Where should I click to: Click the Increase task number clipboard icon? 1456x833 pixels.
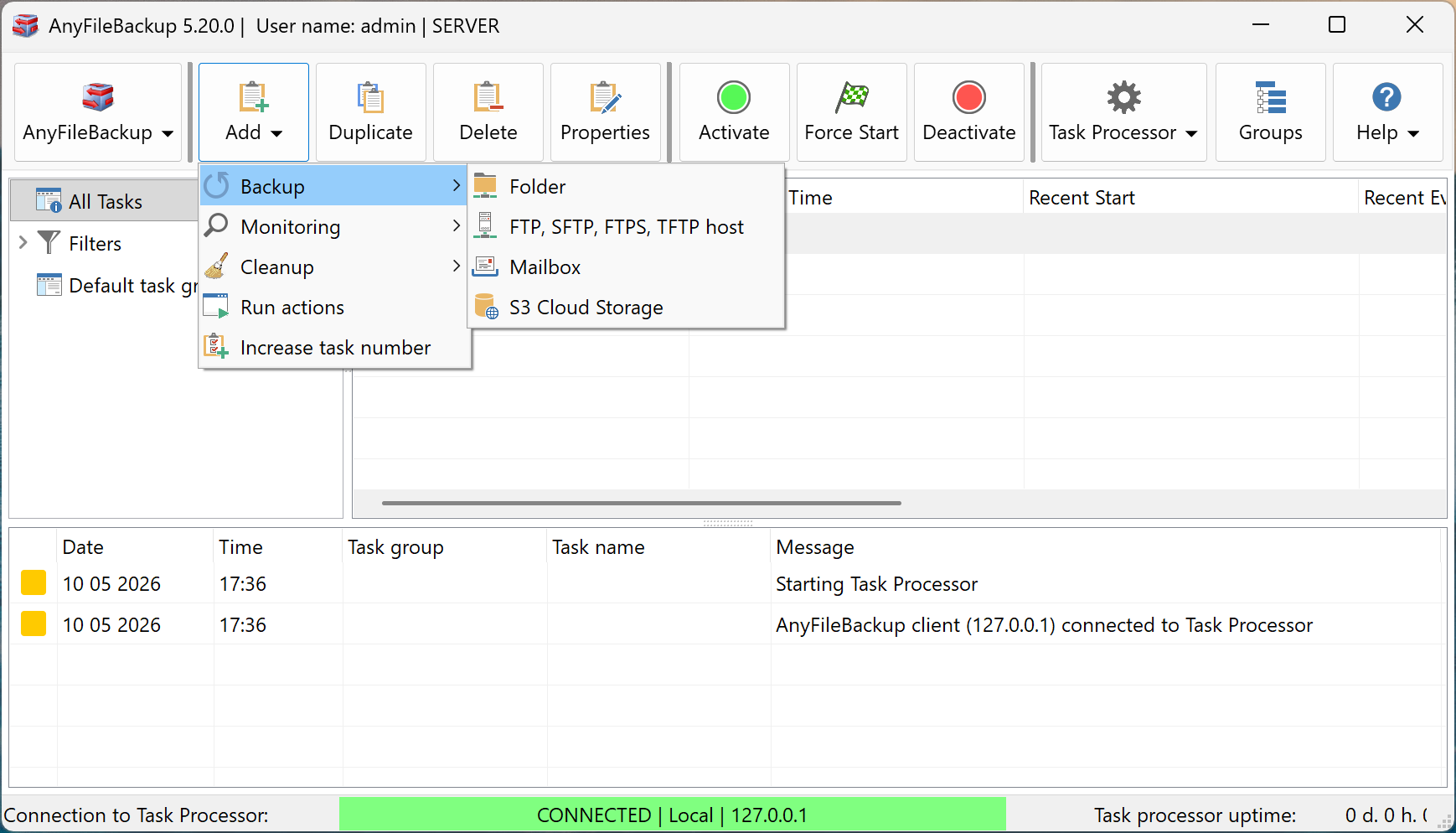tap(216, 346)
